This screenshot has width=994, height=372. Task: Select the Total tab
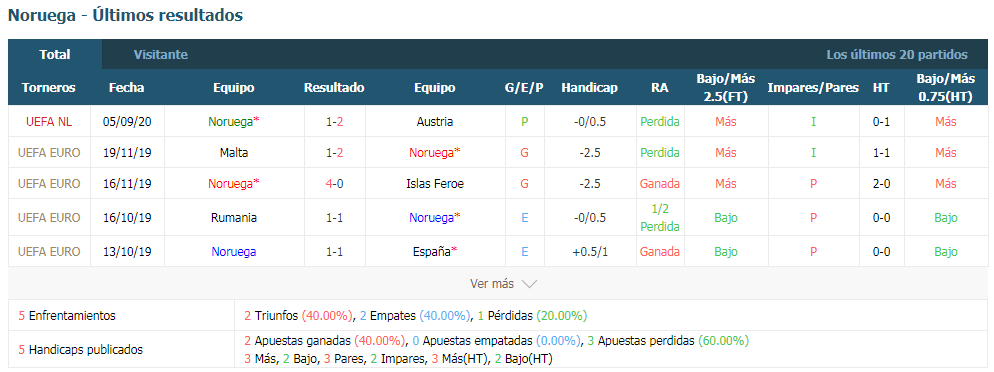click(x=55, y=55)
